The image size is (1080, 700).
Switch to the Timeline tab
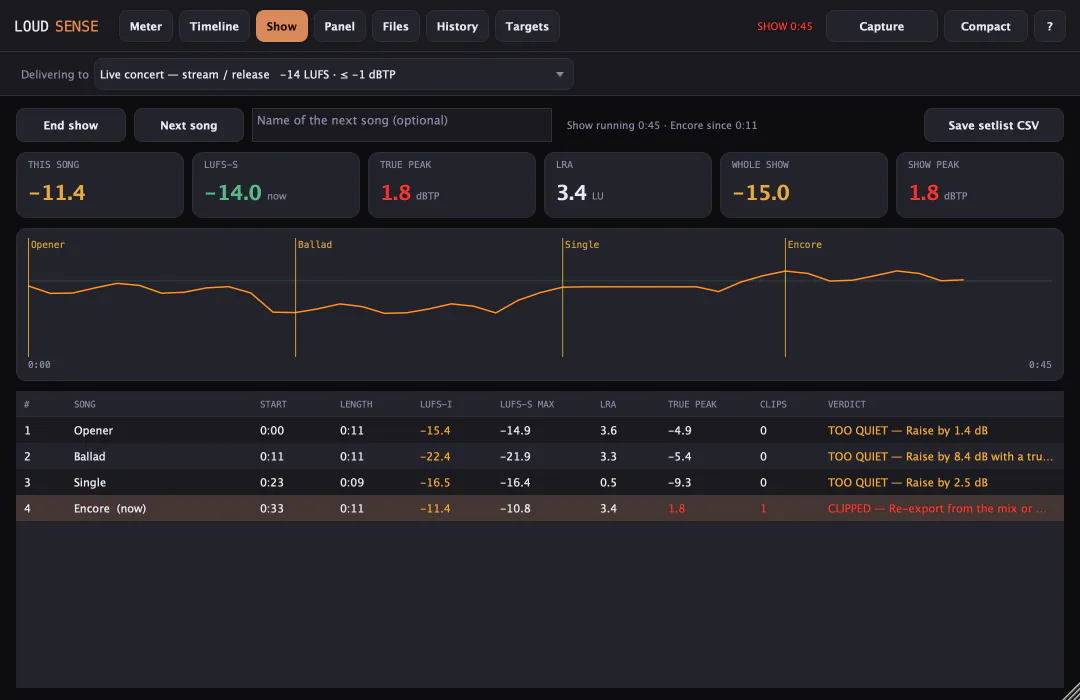pyautogui.click(x=214, y=26)
